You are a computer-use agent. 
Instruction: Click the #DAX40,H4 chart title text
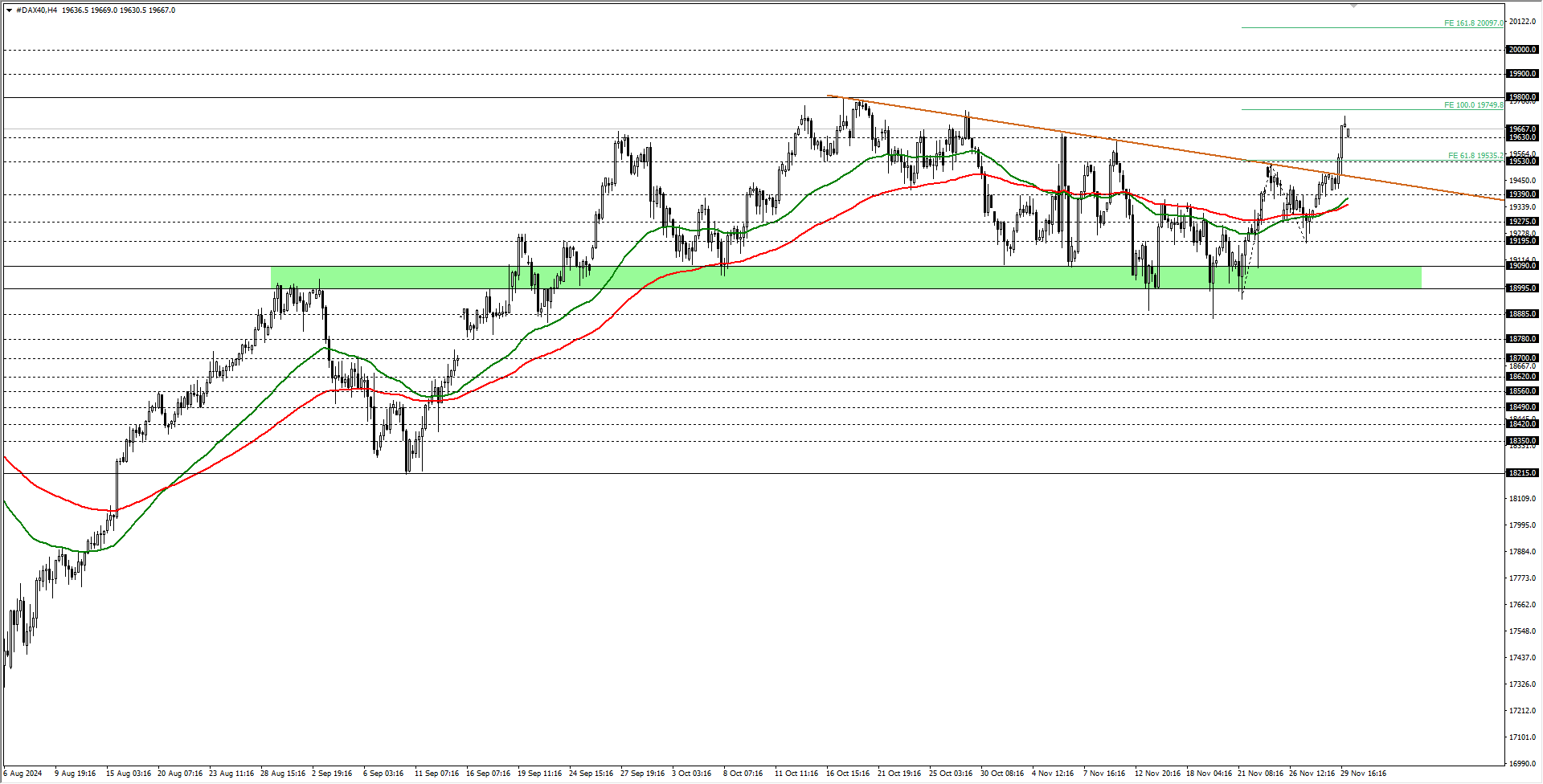point(36,10)
